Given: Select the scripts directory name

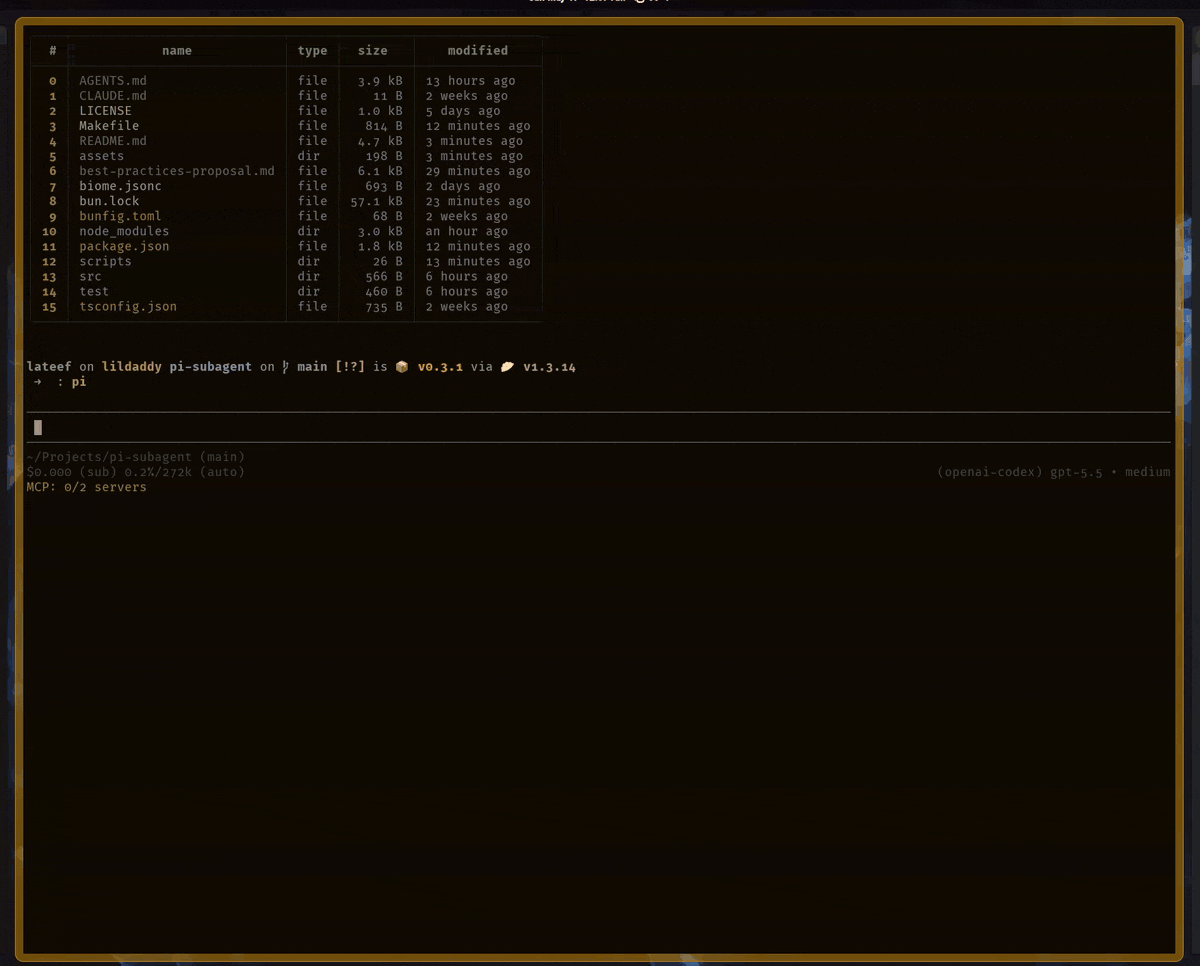Looking at the screenshot, I should pos(105,261).
